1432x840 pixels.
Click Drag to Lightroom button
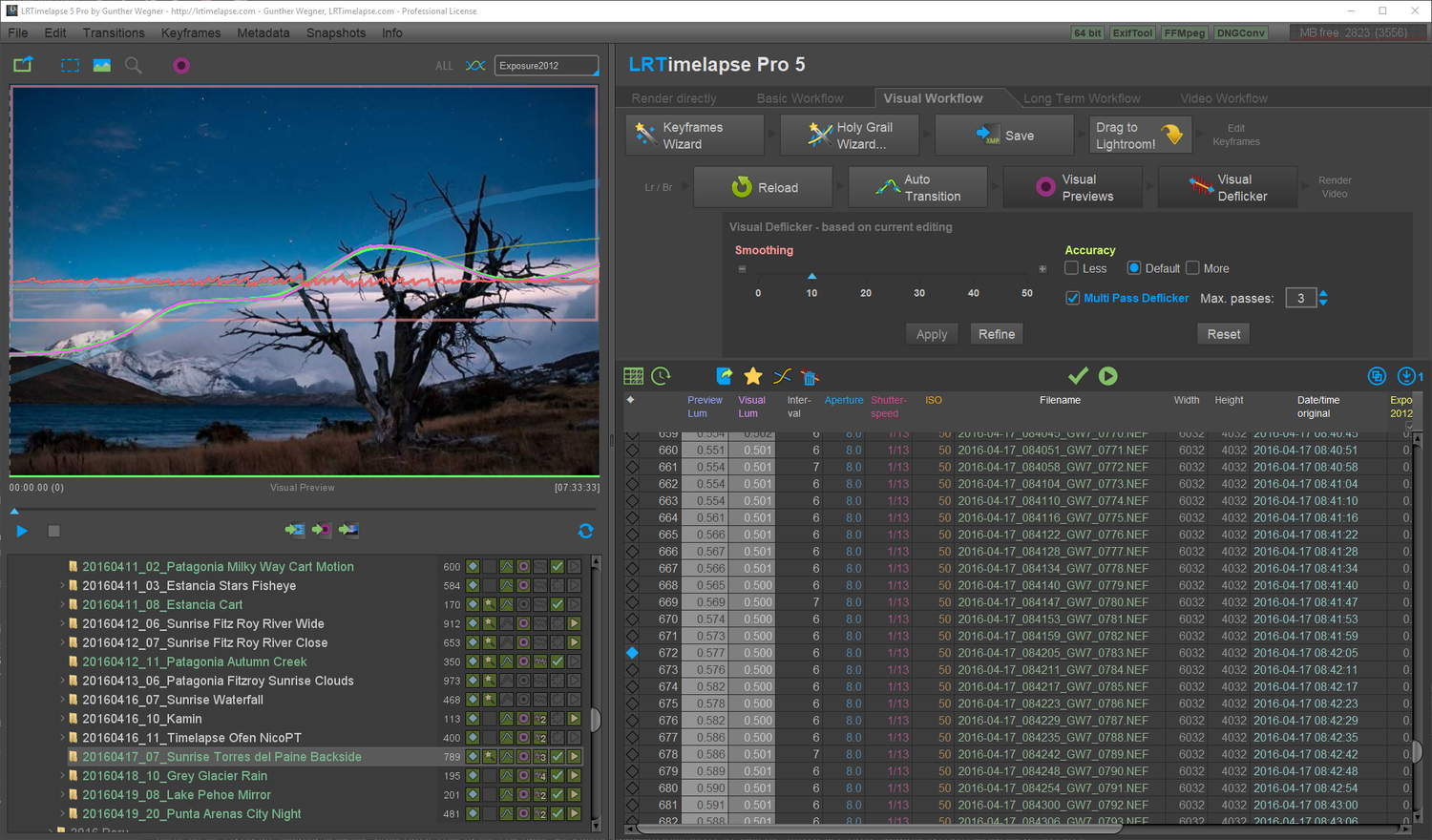[x=1141, y=136]
